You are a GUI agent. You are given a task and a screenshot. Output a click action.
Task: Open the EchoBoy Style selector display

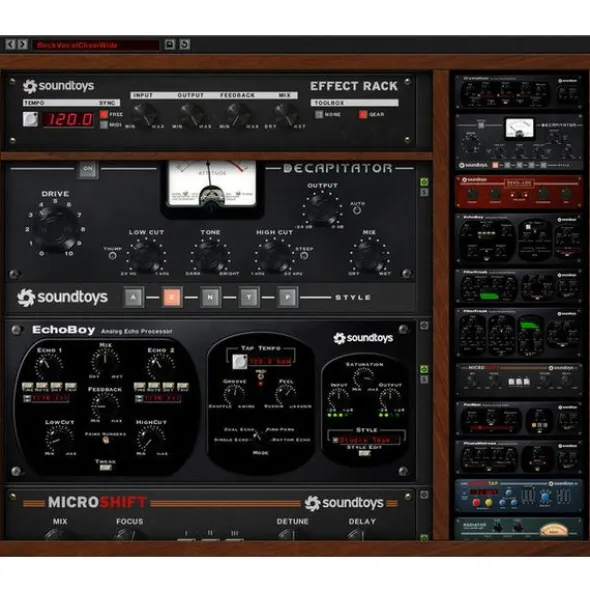pyautogui.click(x=365, y=440)
